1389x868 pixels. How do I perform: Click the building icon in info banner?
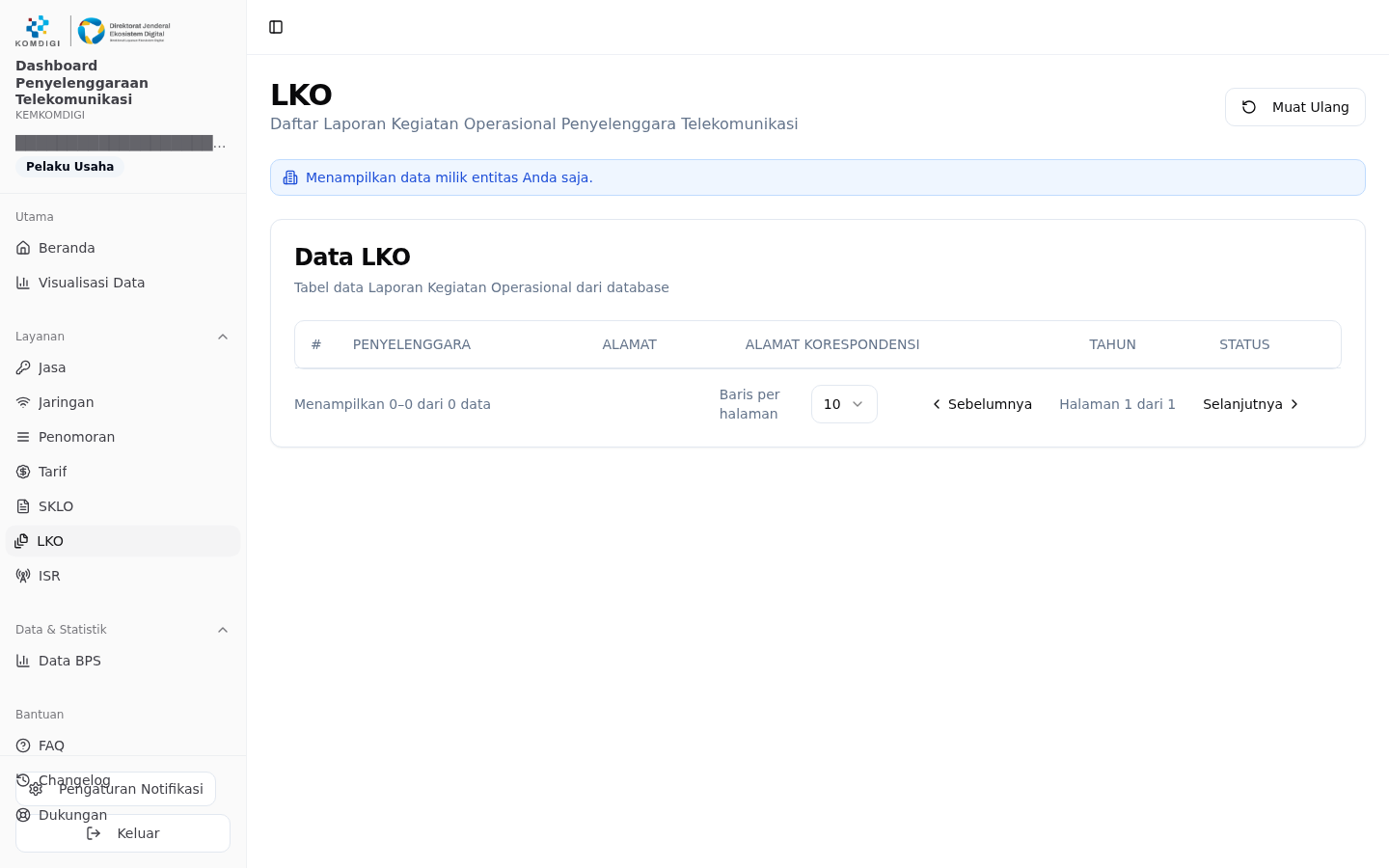(x=290, y=177)
